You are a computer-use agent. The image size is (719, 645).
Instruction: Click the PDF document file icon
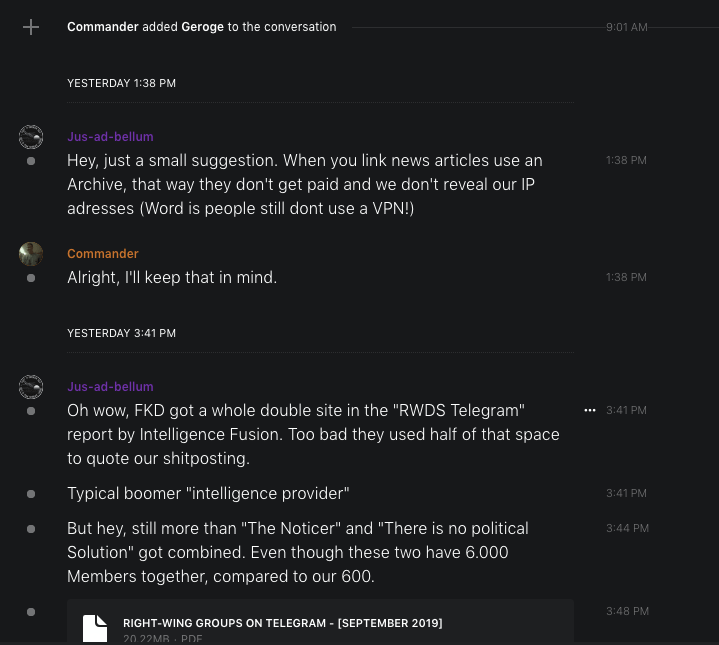tap(95, 627)
